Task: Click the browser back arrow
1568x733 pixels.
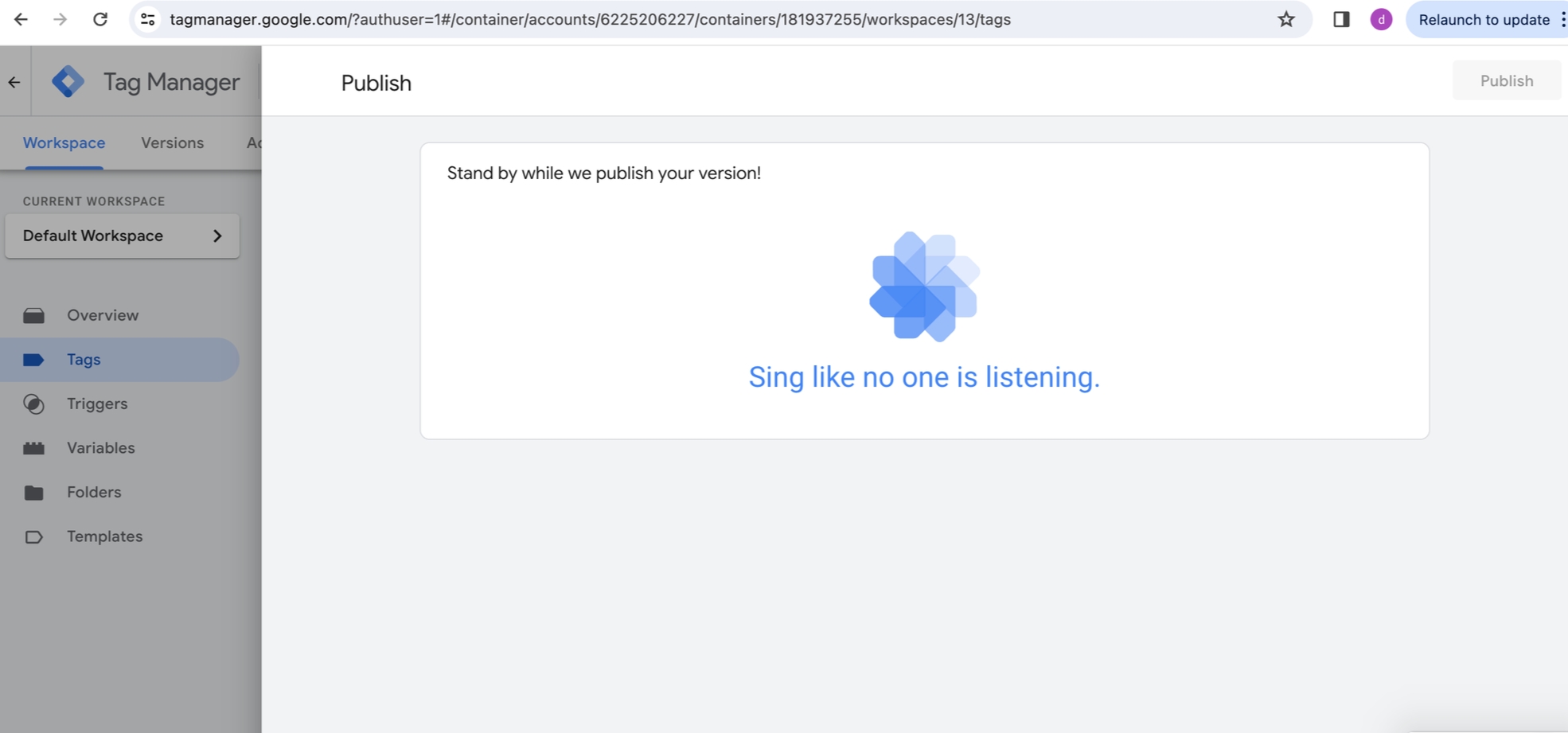Action: pyautogui.click(x=21, y=19)
